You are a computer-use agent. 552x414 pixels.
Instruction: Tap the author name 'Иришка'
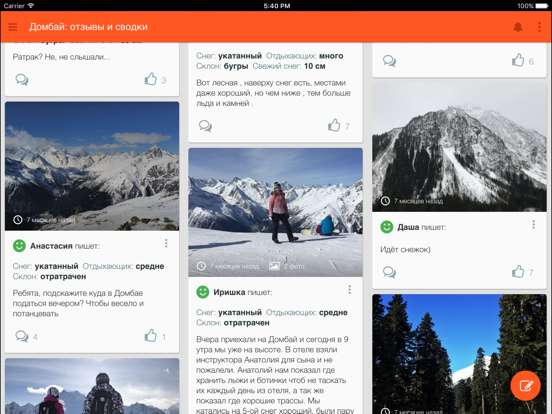pyautogui.click(x=229, y=292)
